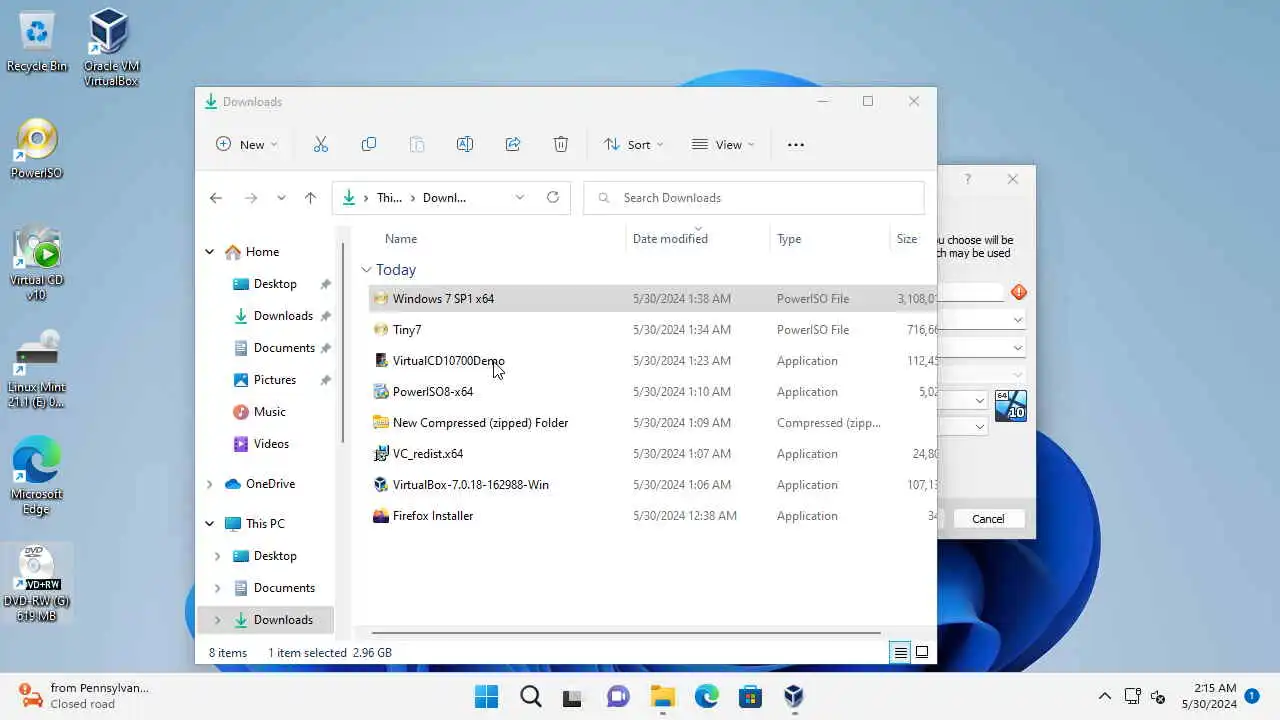This screenshot has width=1280, height=720.
Task: Open the traffic news widget
Action: [x=85, y=696]
